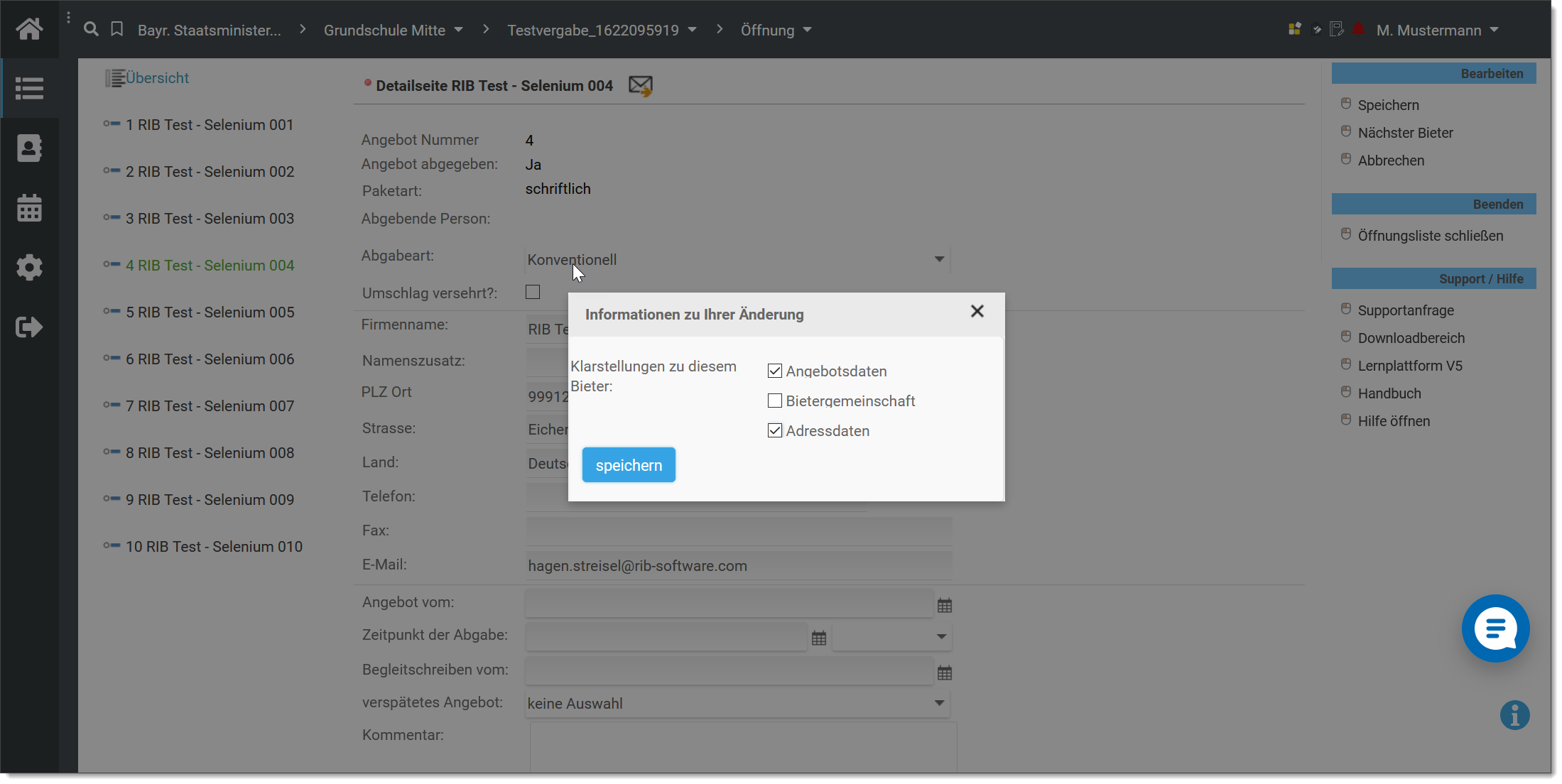Click Öffnungsliste schließen
1562x784 pixels.
coord(1430,236)
